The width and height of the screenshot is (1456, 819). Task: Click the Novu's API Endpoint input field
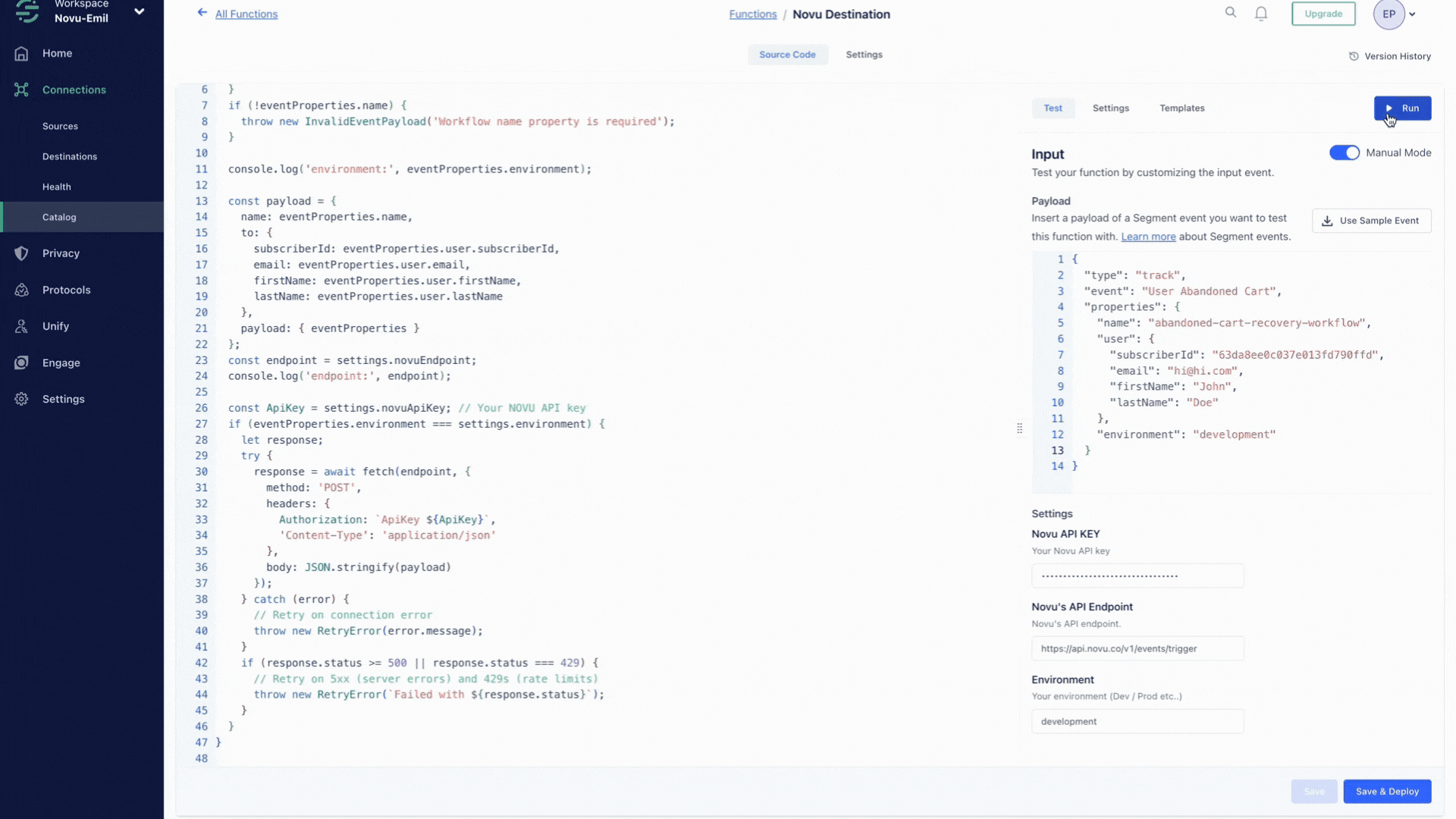tap(1137, 648)
